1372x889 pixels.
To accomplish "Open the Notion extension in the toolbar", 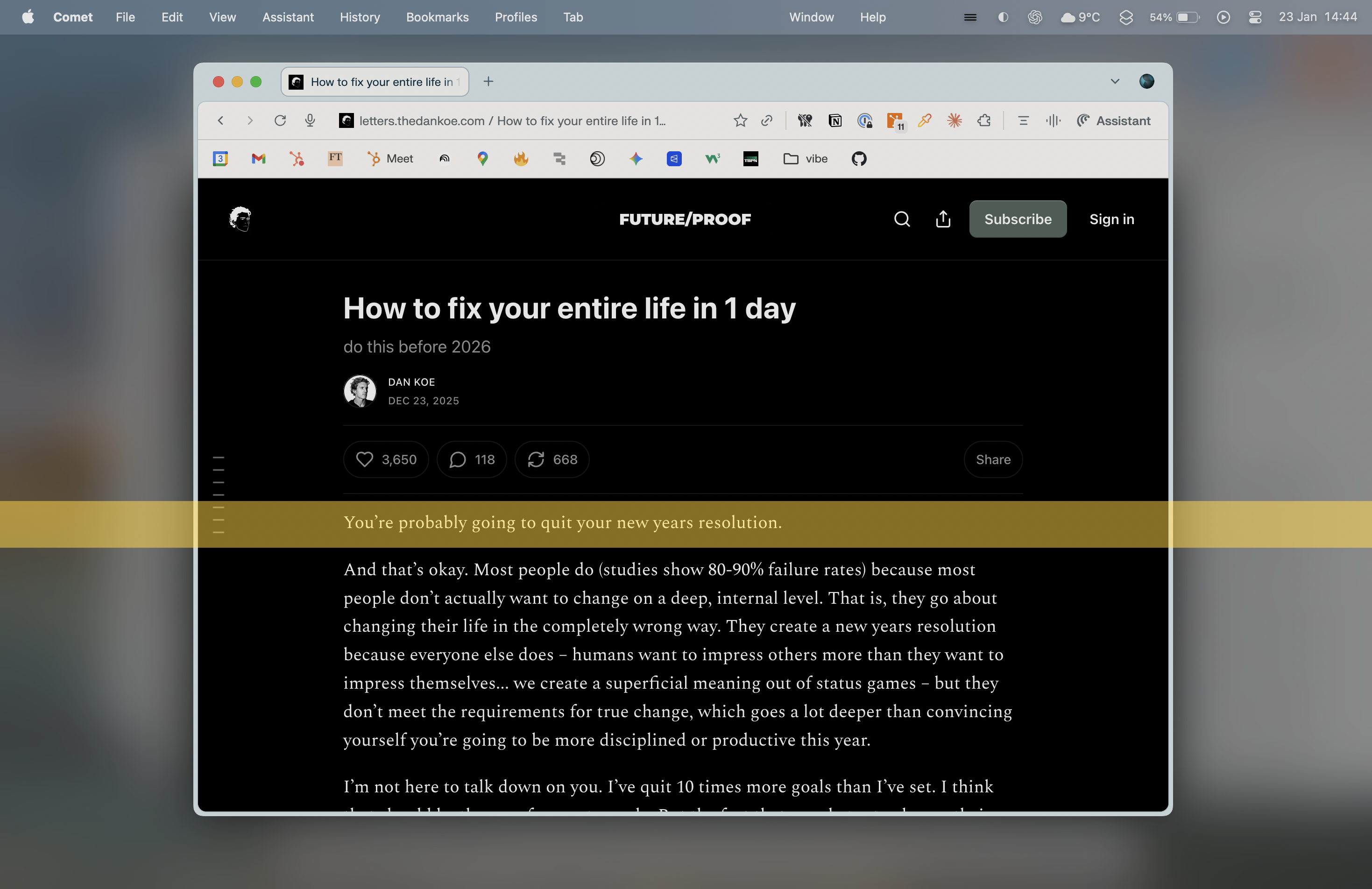I will (x=835, y=120).
